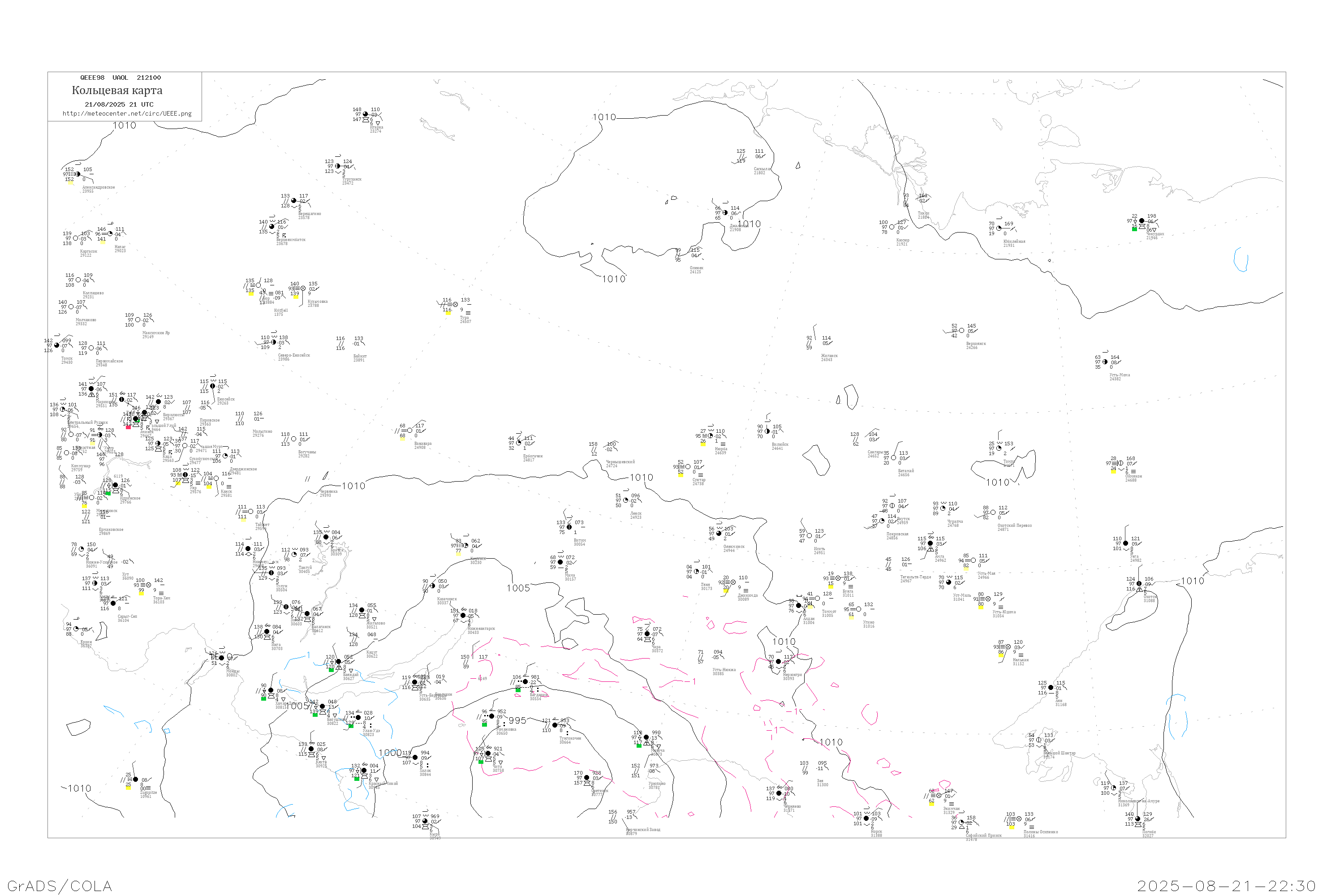Click the meteocenter.net URL in legend
This screenshot has height=896, width=1344.
pos(127,114)
